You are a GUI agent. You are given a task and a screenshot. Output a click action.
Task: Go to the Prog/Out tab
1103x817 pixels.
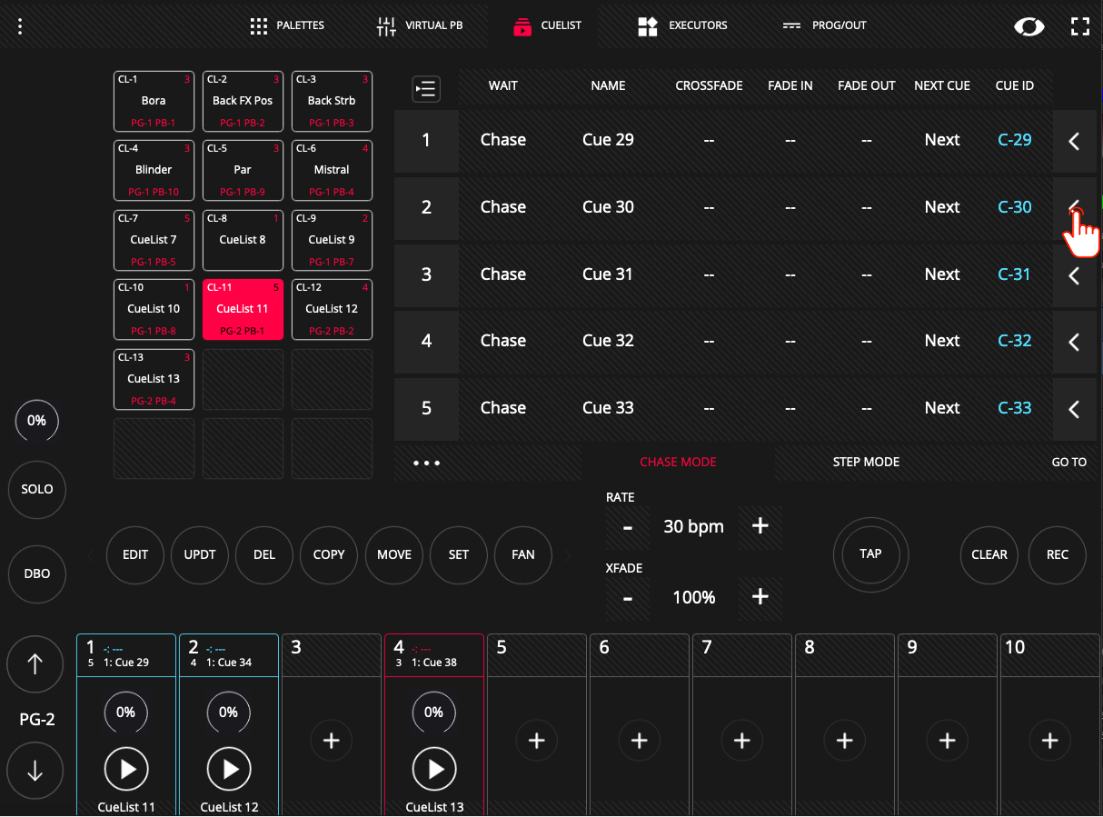point(824,26)
